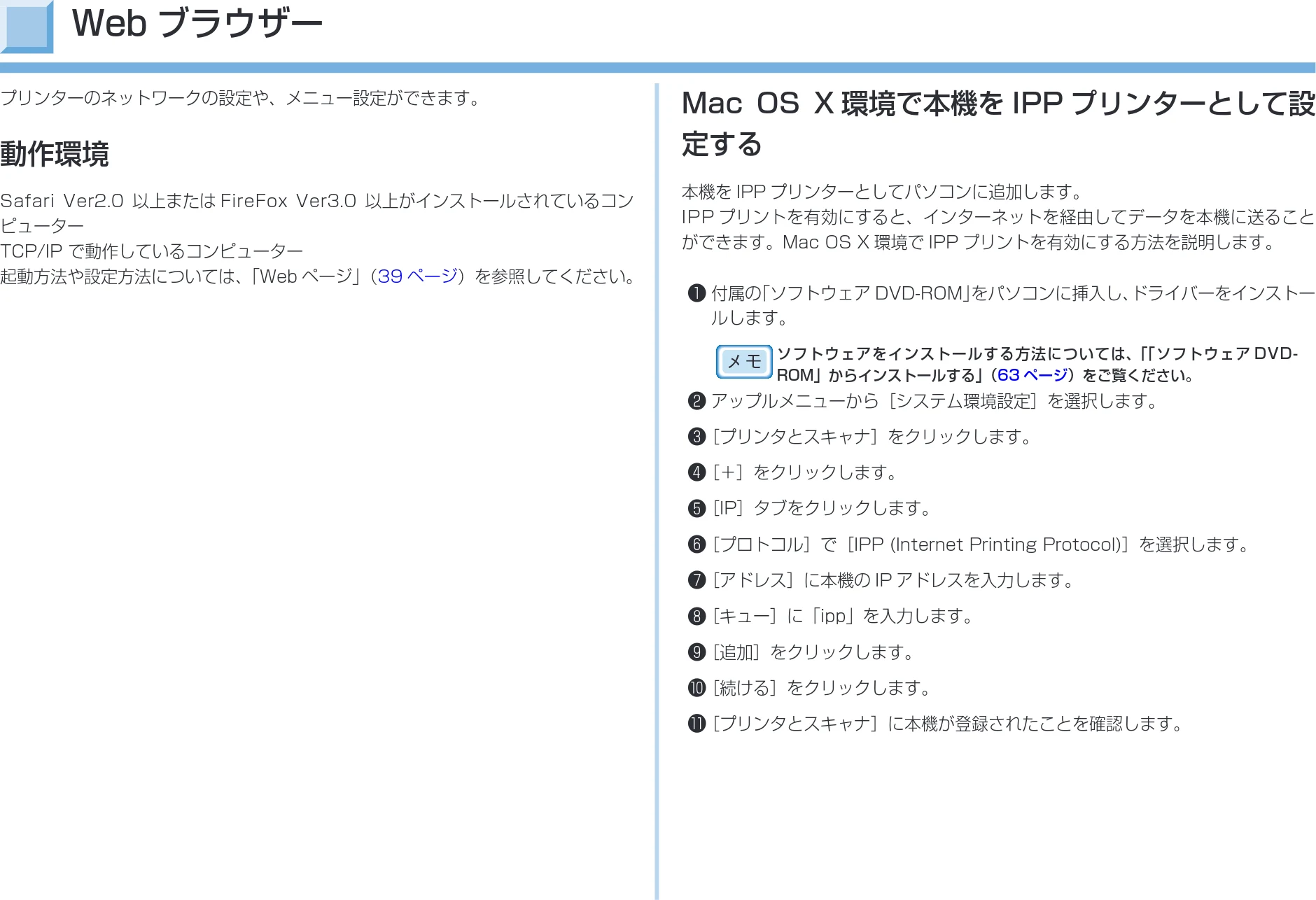Click step 4 about the [+] button

(792, 472)
